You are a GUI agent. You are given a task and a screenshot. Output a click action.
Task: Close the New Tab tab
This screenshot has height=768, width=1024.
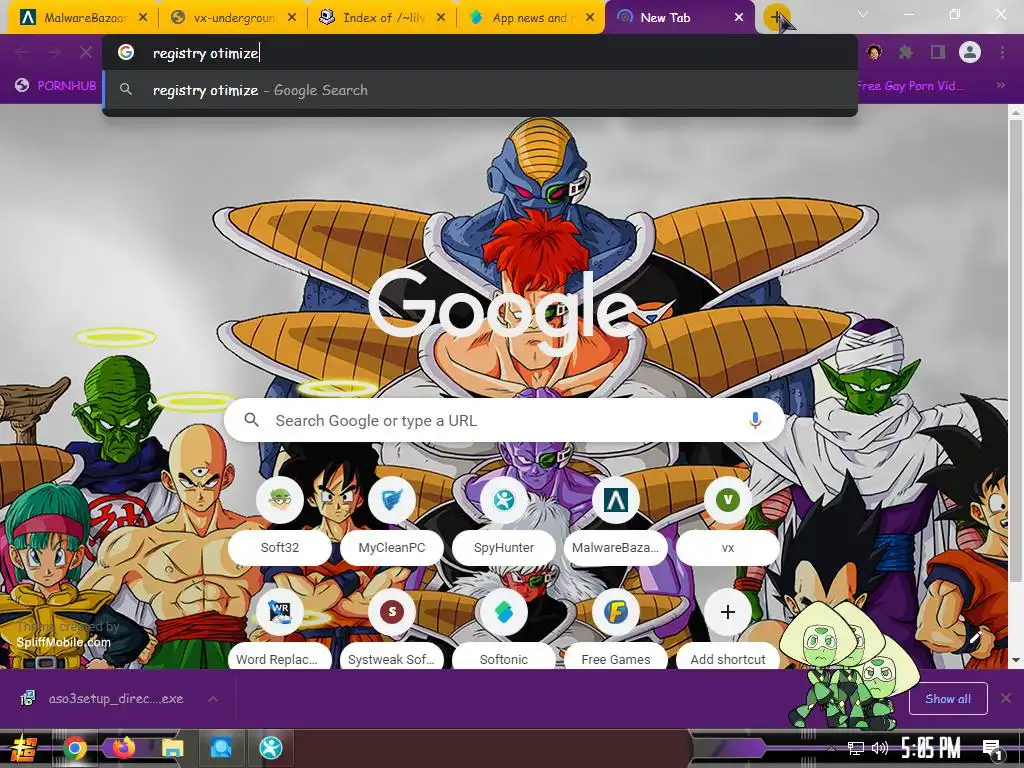click(x=739, y=18)
